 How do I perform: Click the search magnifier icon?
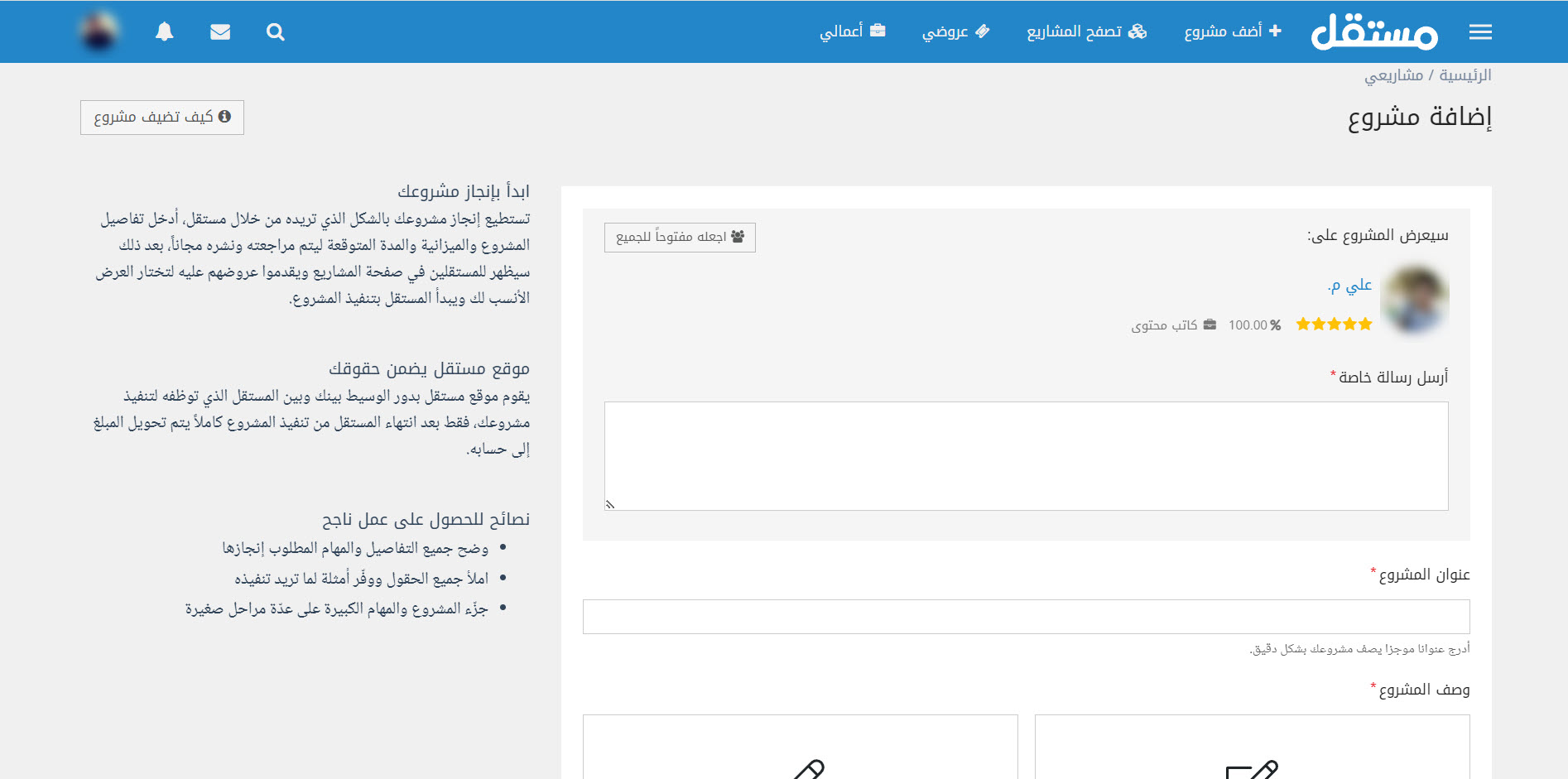point(276,31)
